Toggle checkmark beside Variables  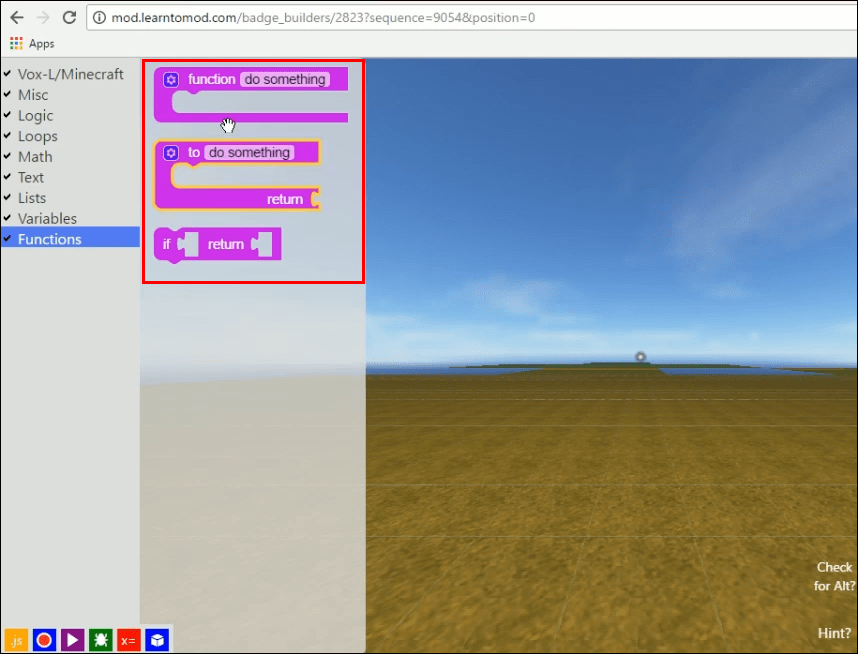7,218
